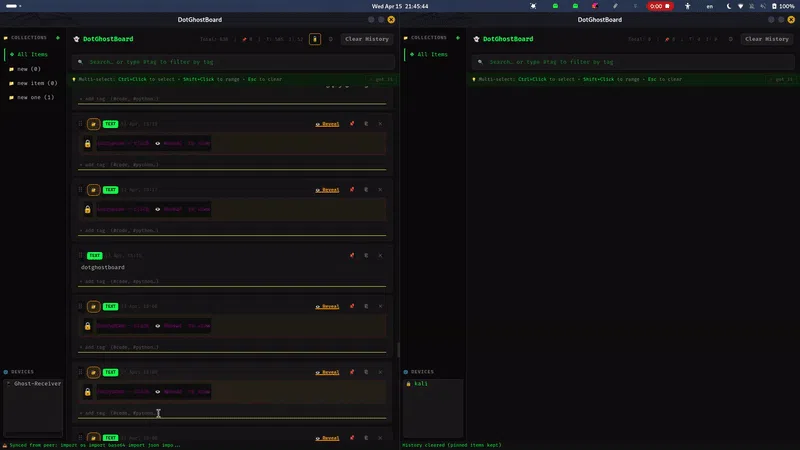This screenshot has width=800, height=450.
Task: Select the 'new item (0)' collection
Action: tap(37, 83)
